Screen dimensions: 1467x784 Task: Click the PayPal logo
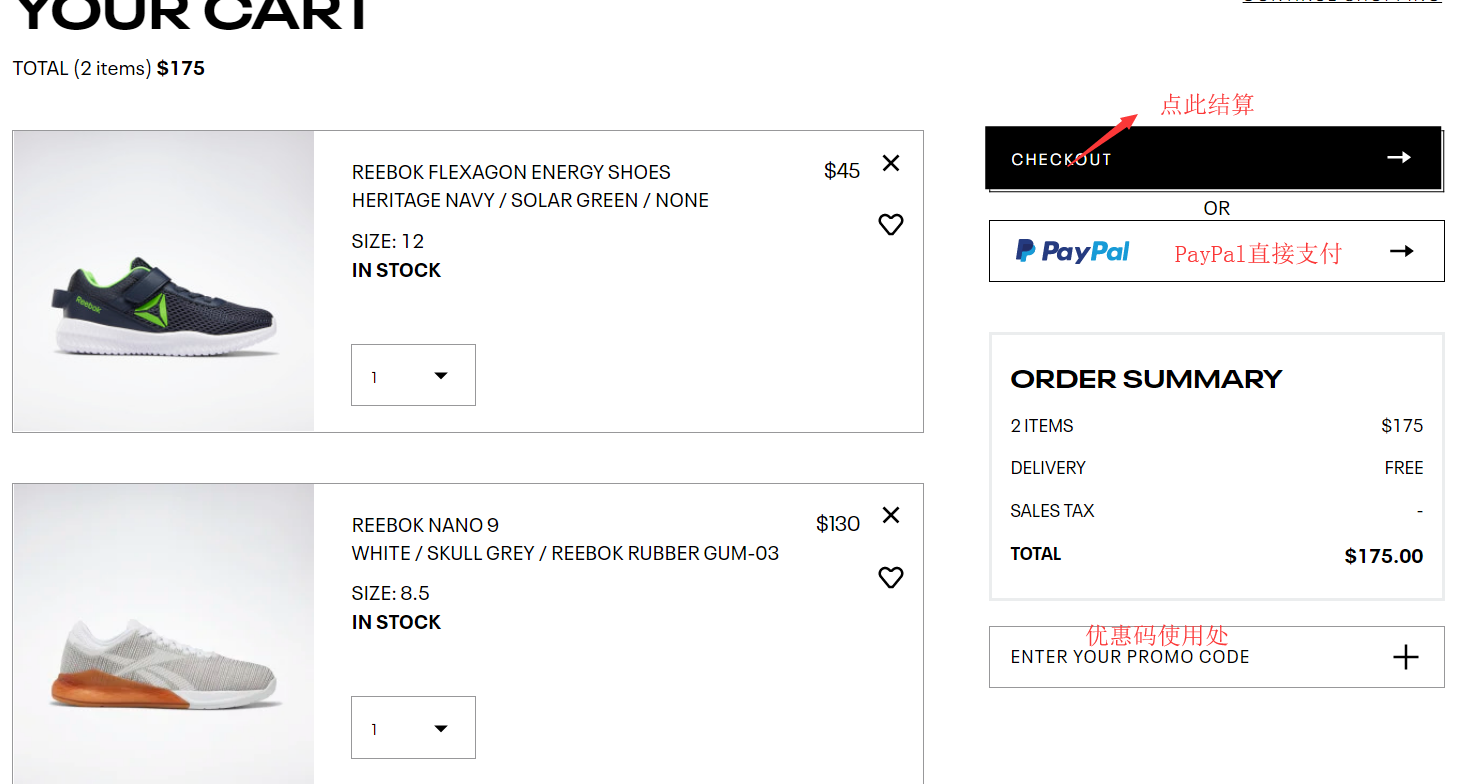pos(1073,251)
